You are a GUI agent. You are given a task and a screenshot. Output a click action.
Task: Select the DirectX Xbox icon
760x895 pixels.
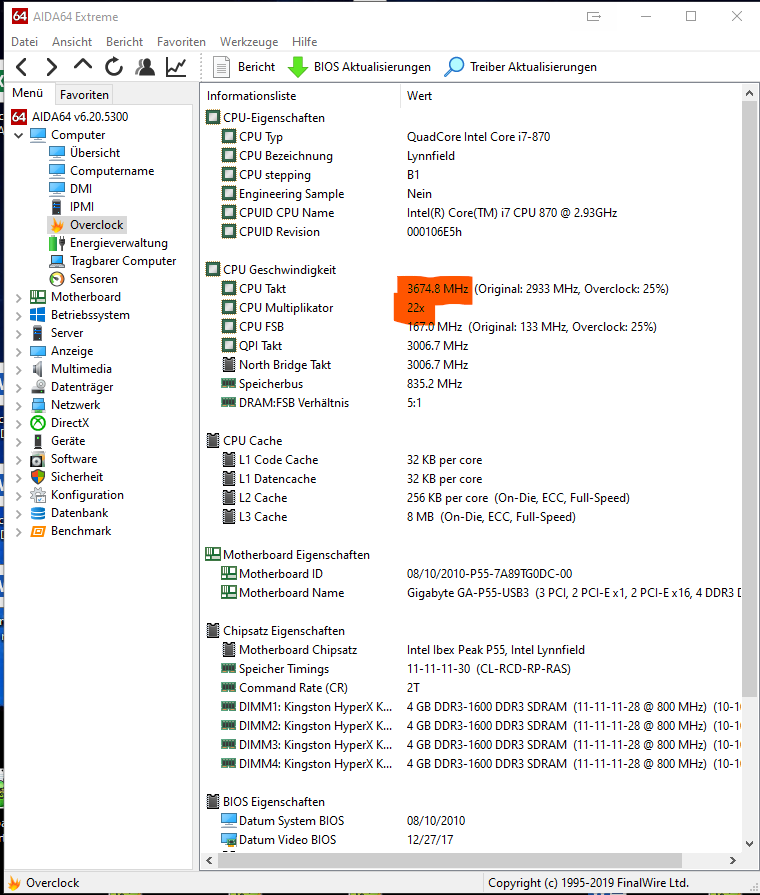38,423
